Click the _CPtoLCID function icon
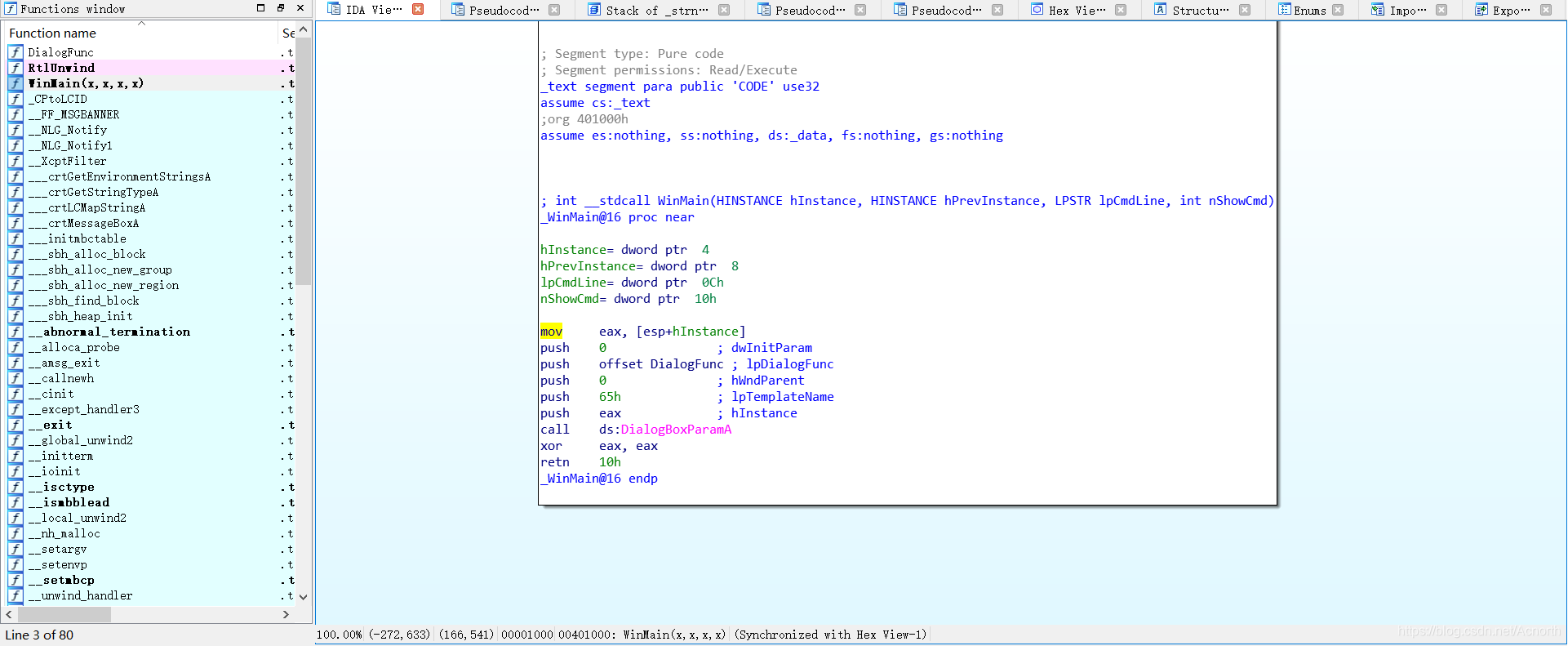1568x646 pixels. (16, 99)
